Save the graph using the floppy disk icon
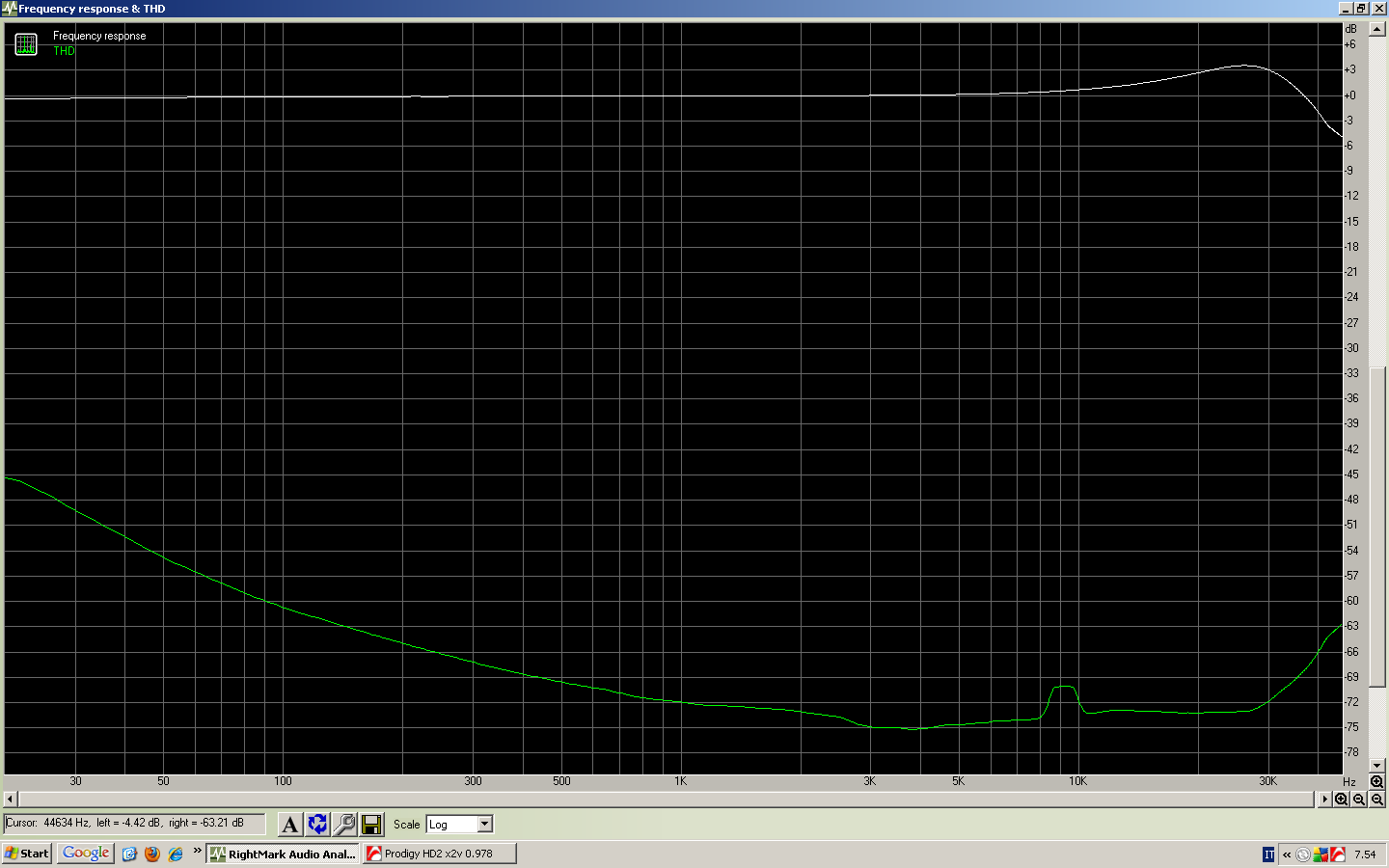1389x868 pixels. tap(371, 824)
